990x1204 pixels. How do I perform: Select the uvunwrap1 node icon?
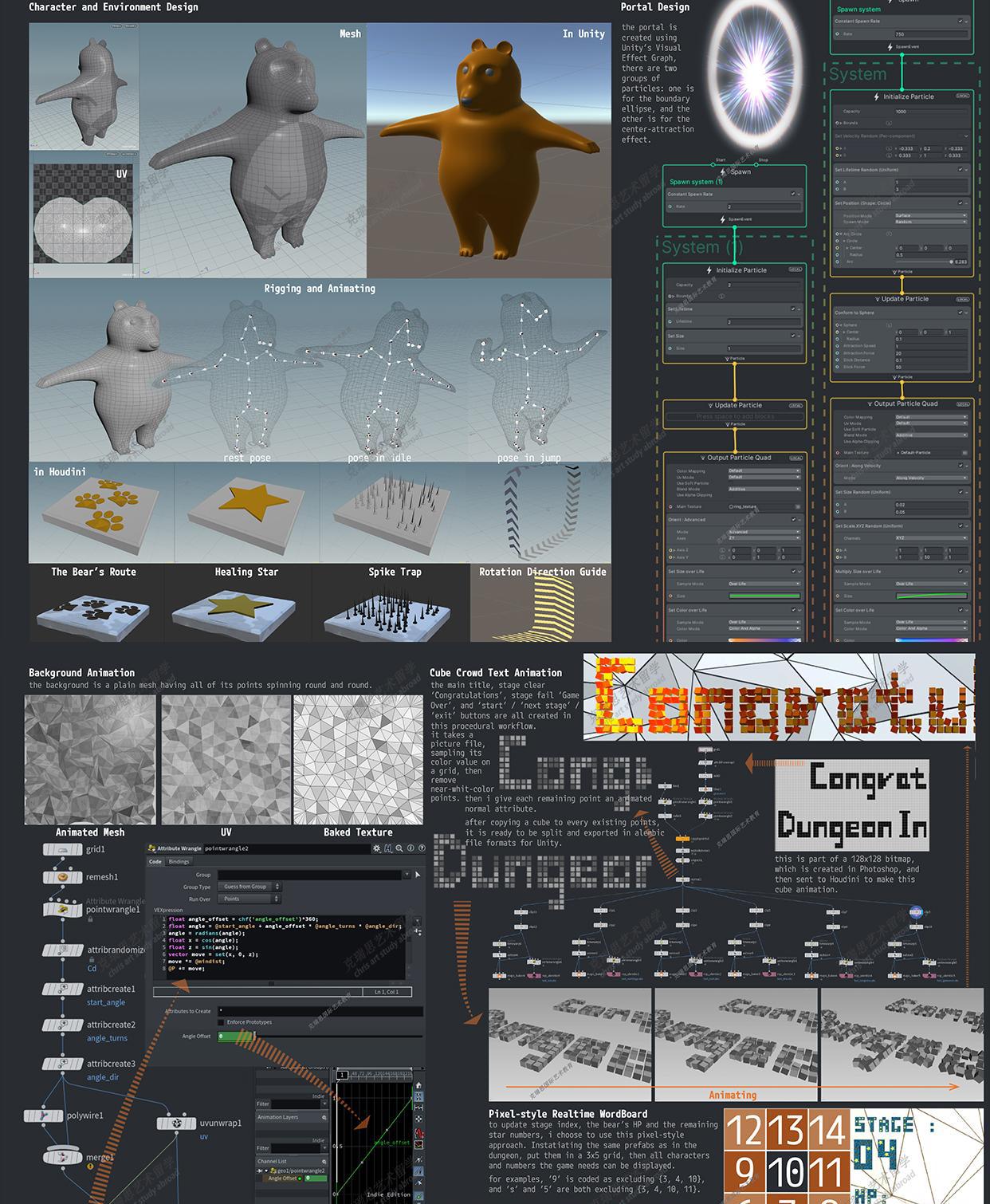pos(176,1123)
